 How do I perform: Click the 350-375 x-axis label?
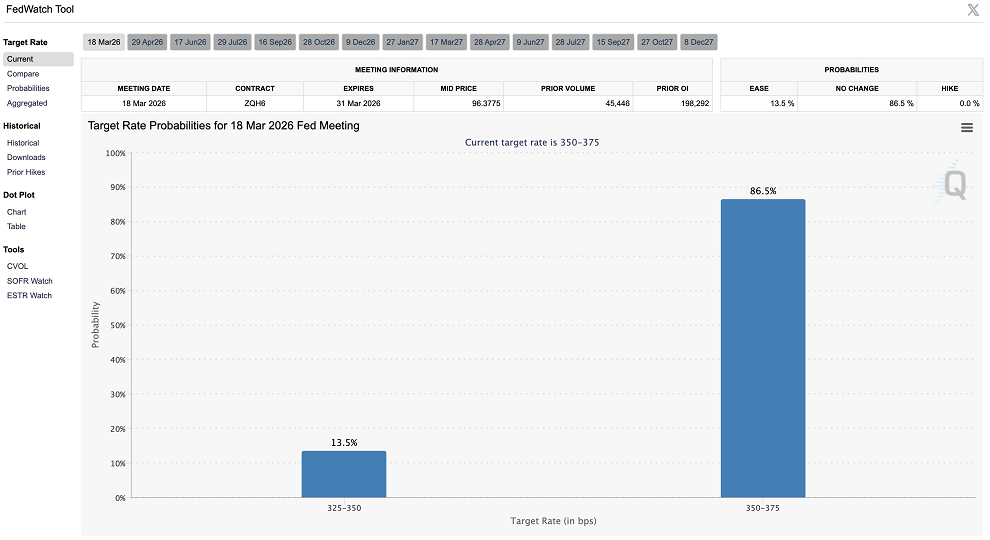coord(763,508)
